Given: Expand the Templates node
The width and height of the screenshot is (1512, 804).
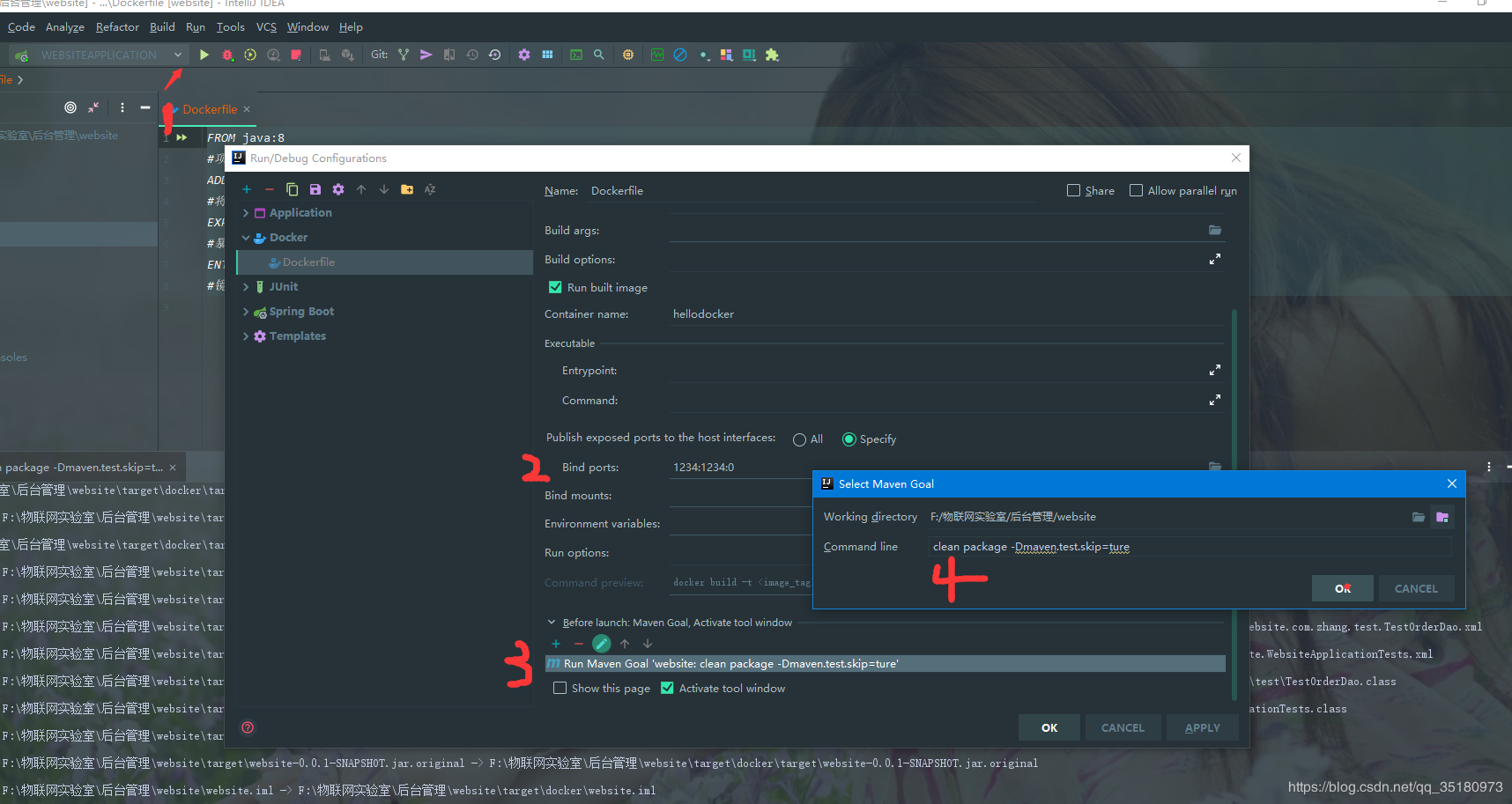Looking at the screenshot, I should point(246,336).
